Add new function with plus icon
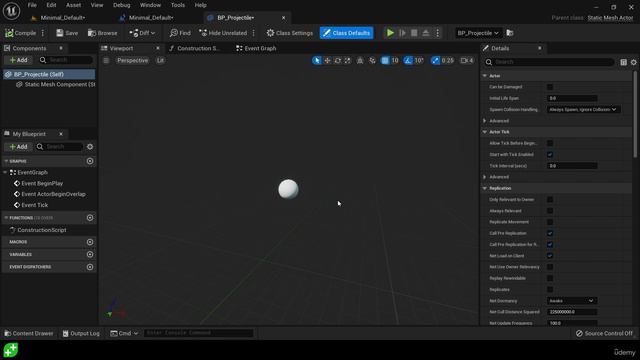 click(90, 218)
